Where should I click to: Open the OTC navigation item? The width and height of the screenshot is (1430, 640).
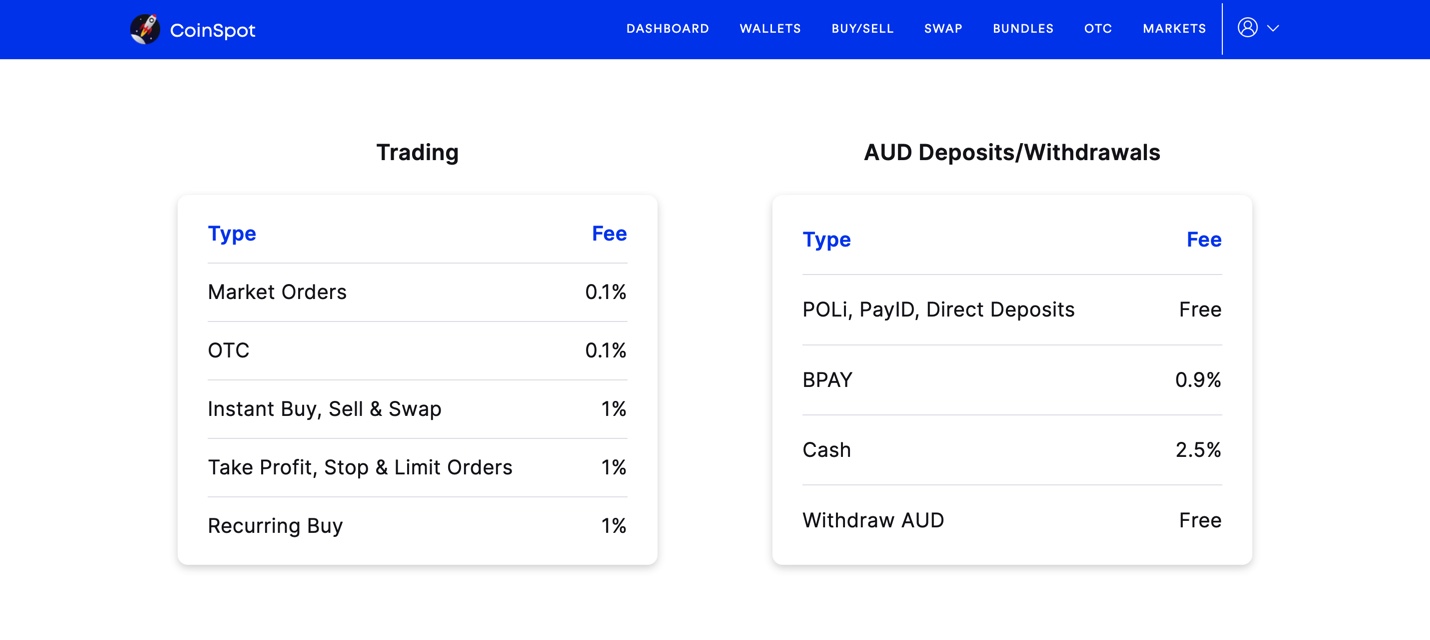click(x=1098, y=29)
